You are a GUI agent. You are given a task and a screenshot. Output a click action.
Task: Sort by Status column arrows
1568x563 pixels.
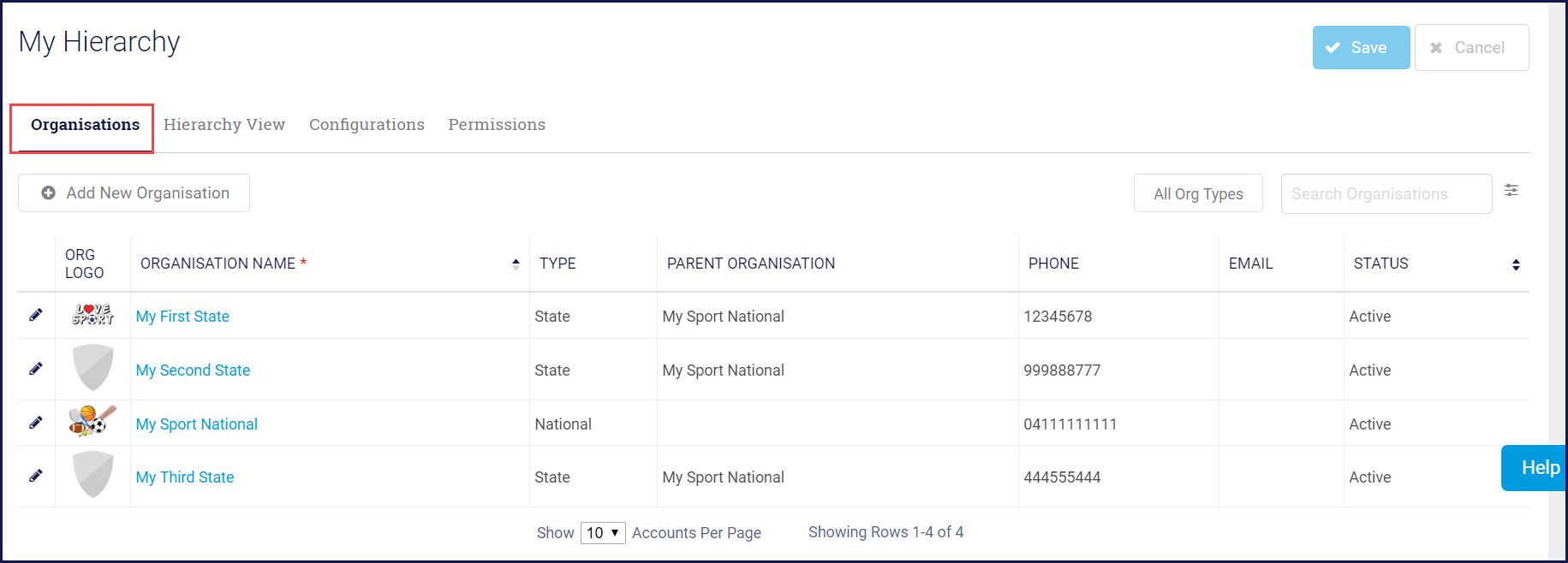(x=1516, y=264)
